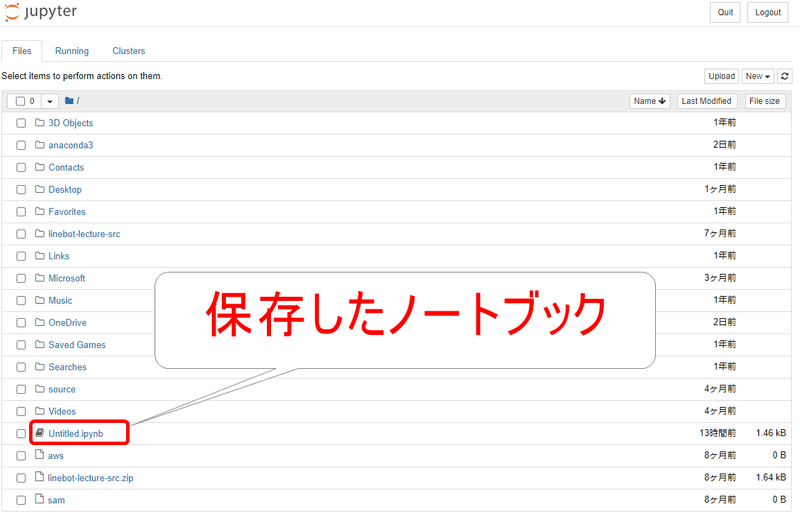Screen dimensions: 800x520
Task: Sort files by Last Modified
Action: coord(707,101)
